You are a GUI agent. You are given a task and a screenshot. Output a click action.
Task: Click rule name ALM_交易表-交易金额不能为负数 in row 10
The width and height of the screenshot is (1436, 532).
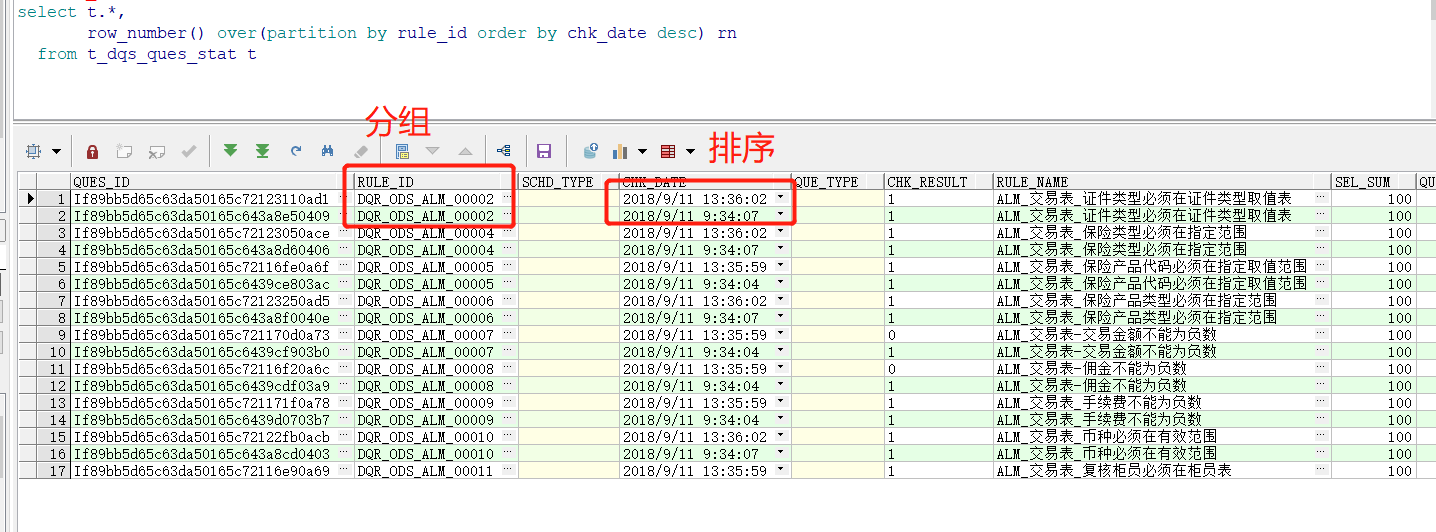(1106, 352)
